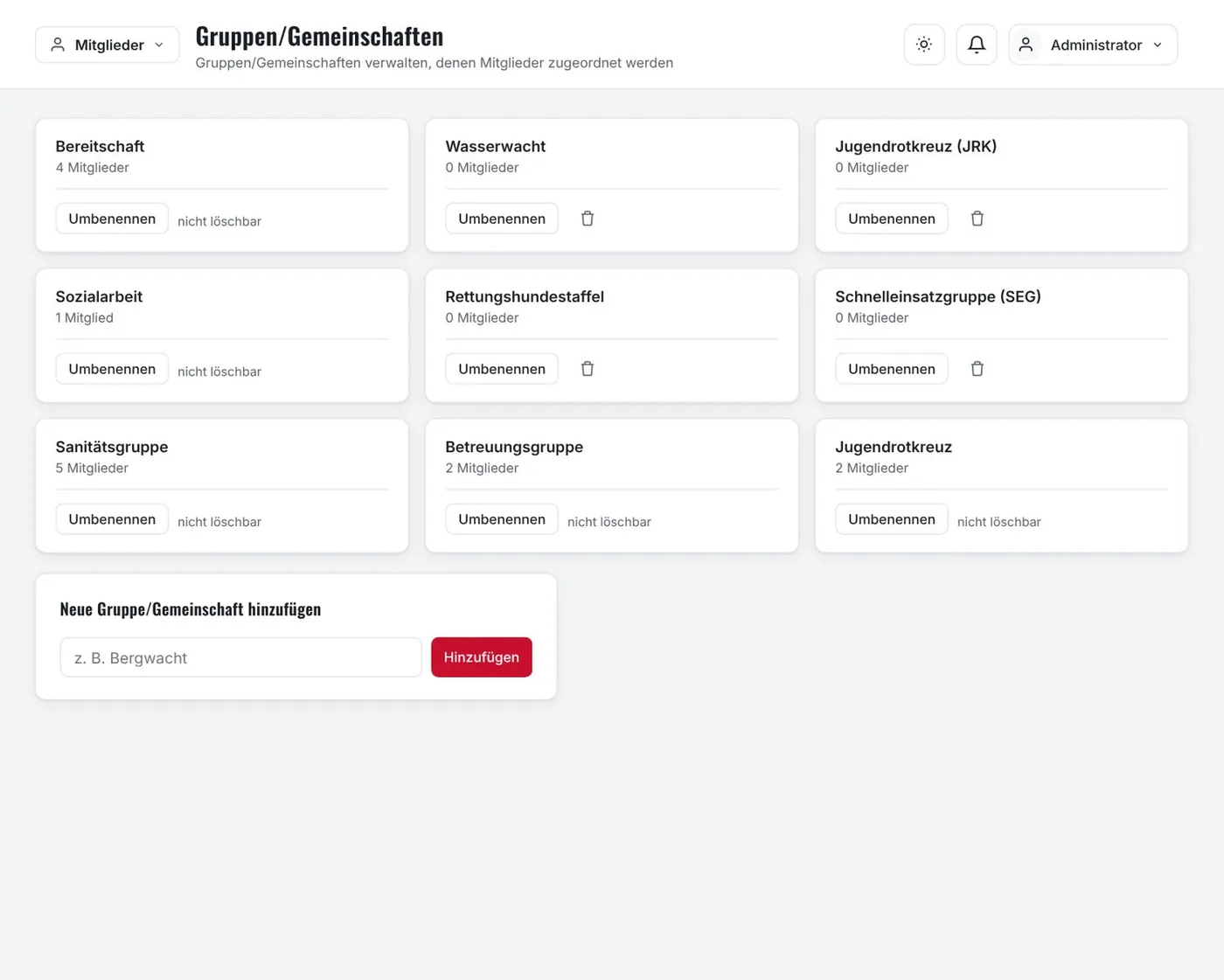Click Umbenennen for Schnelleinsatzgruppe (SEG)

tap(892, 369)
